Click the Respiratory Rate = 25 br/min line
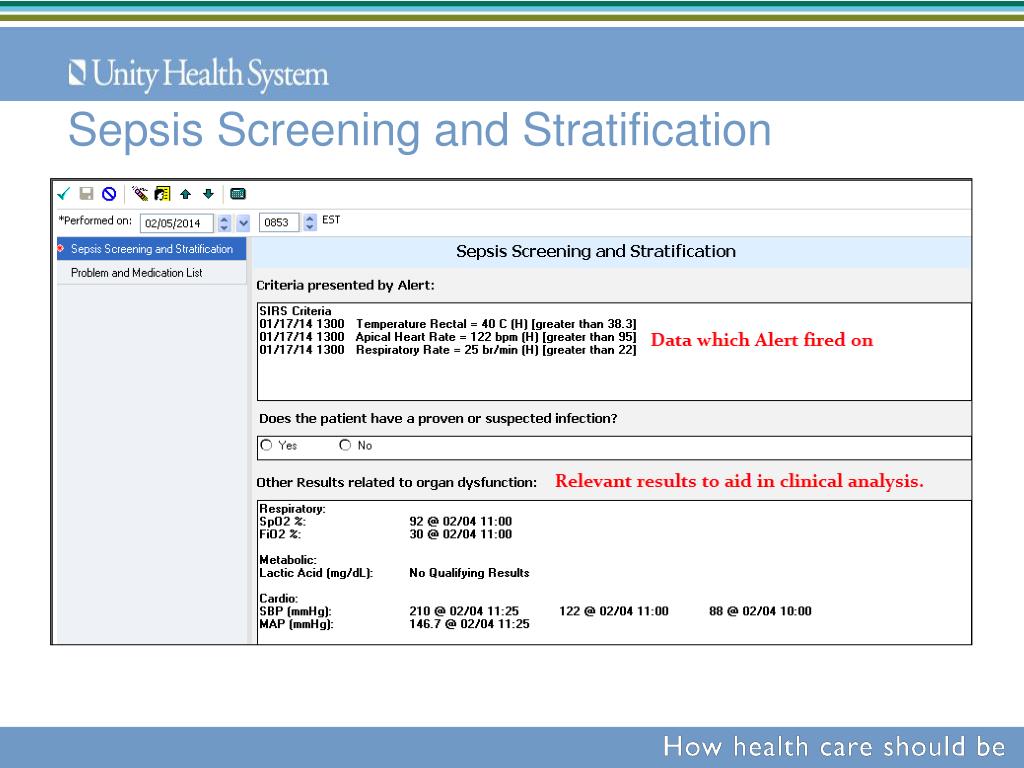 pyautogui.click(x=447, y=350)
